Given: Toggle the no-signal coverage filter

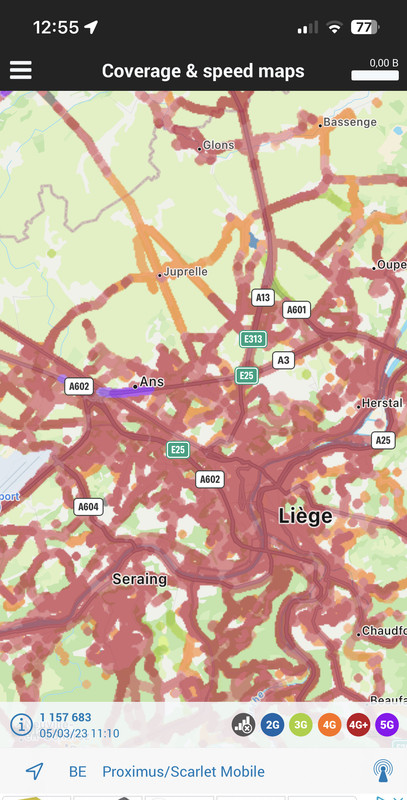Looking at the screenshot, I should point(243,724).
